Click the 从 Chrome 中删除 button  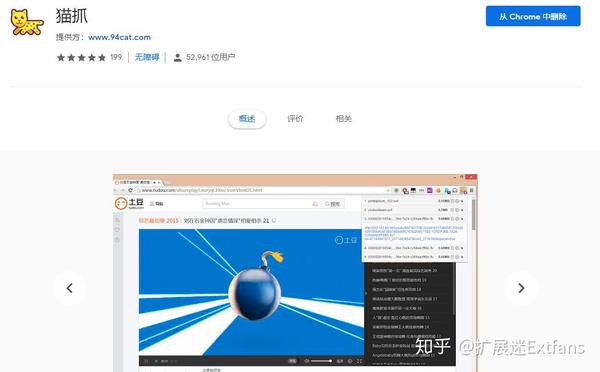tap(533, 16)
